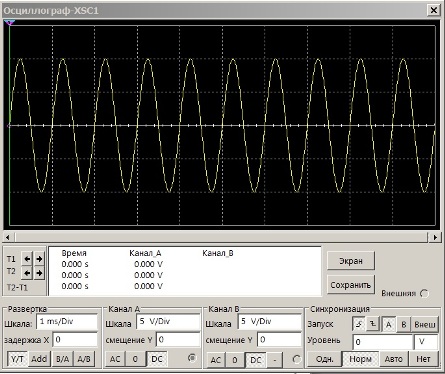Select Add display mode
The height and width of the screenshot is (374, 445).
(x=39, y=359)
